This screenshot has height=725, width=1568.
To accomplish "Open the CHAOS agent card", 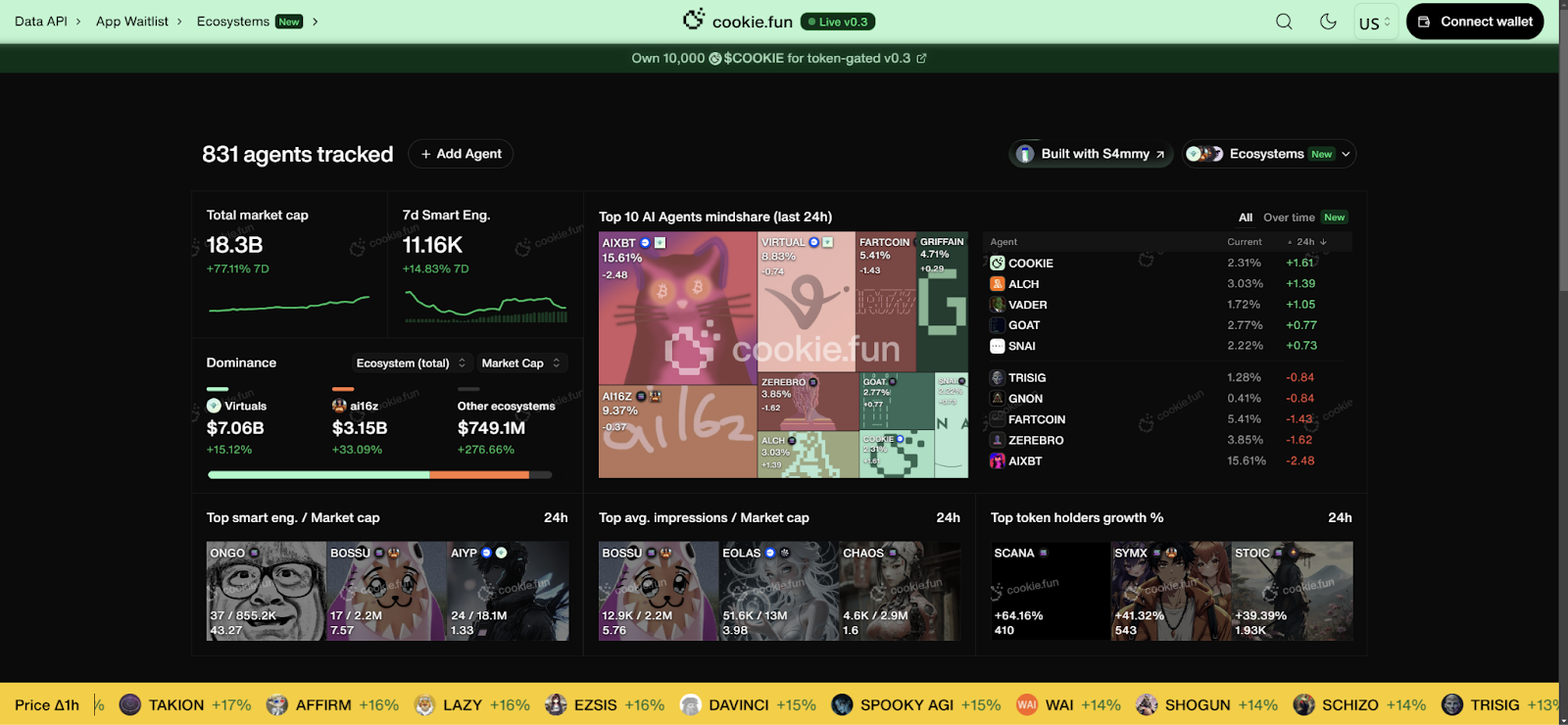I will [x=900, y=591].
